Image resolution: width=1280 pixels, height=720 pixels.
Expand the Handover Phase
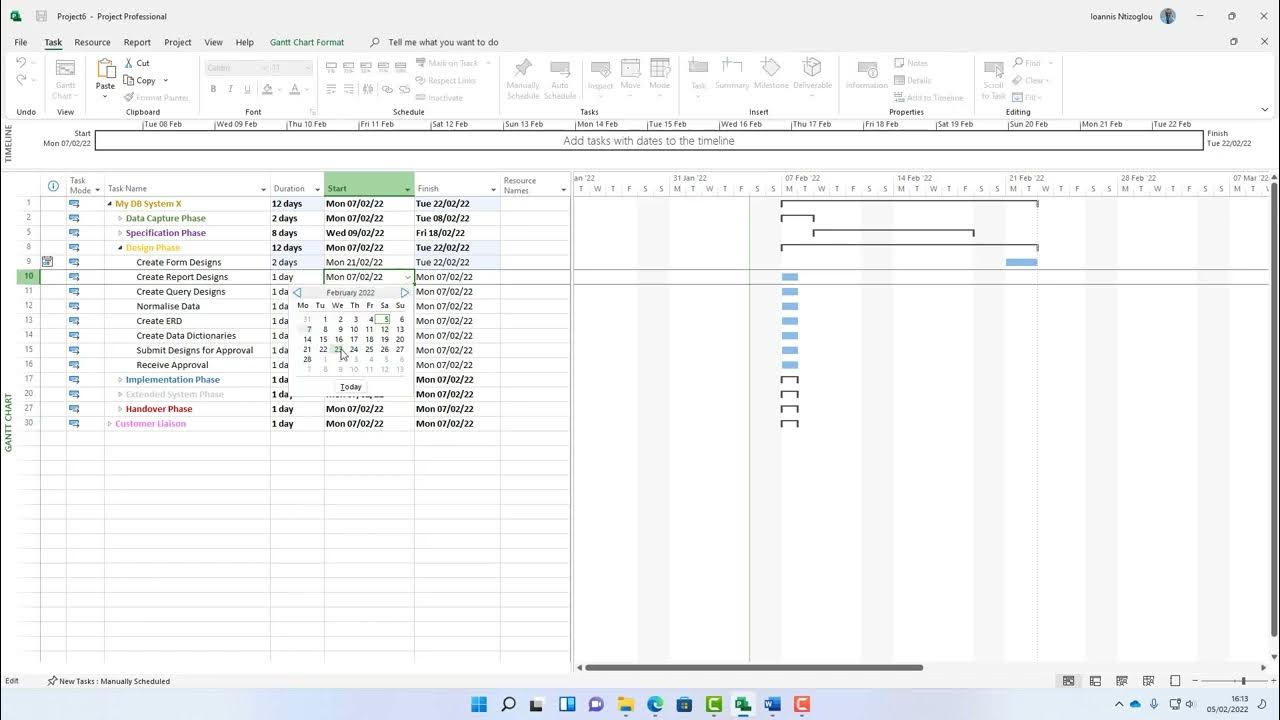[x=120, y=409]
